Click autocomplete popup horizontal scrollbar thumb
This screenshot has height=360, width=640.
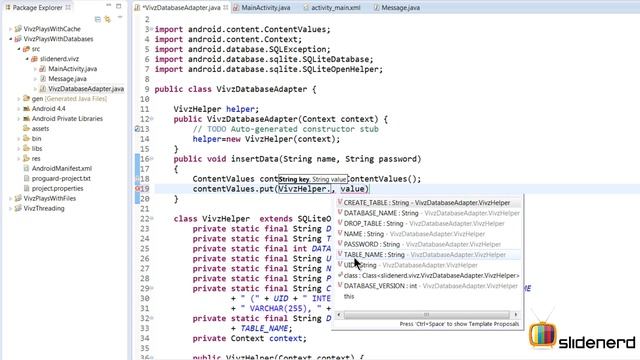(x=427, y=315)
